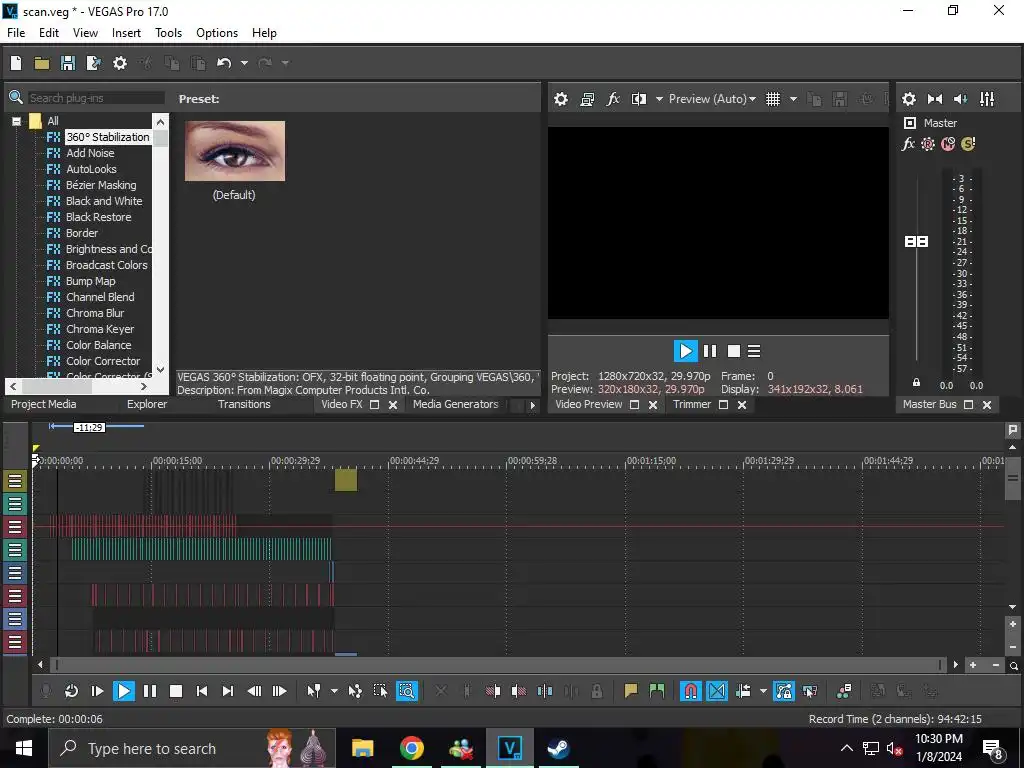The width and height of the screenshot is (1024, 768).
Task: Select Bézier Masking effect
Action: pyautogui.click(x=101, y=185)
